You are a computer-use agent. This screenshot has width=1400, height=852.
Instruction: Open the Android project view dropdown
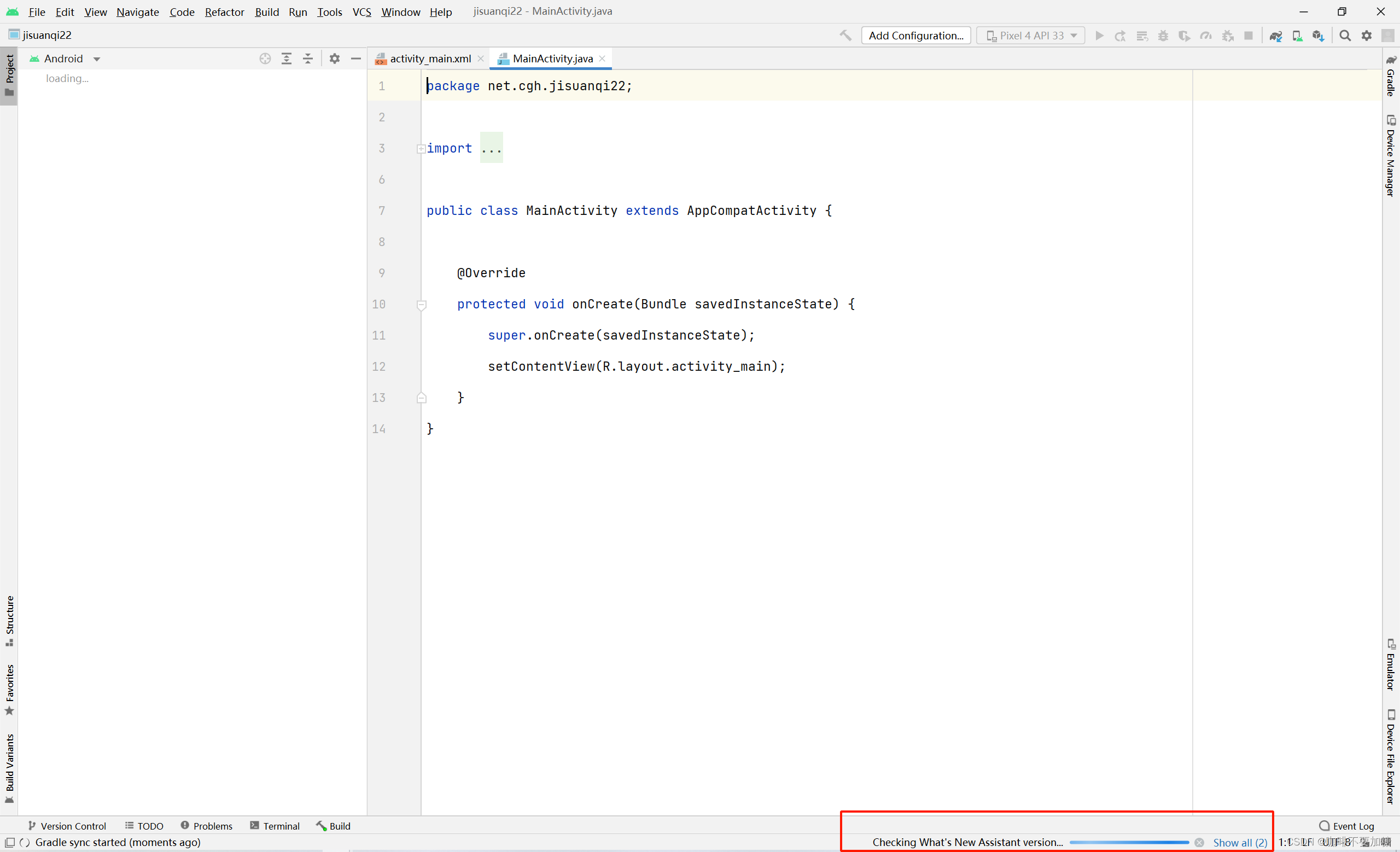coord(65,59)
